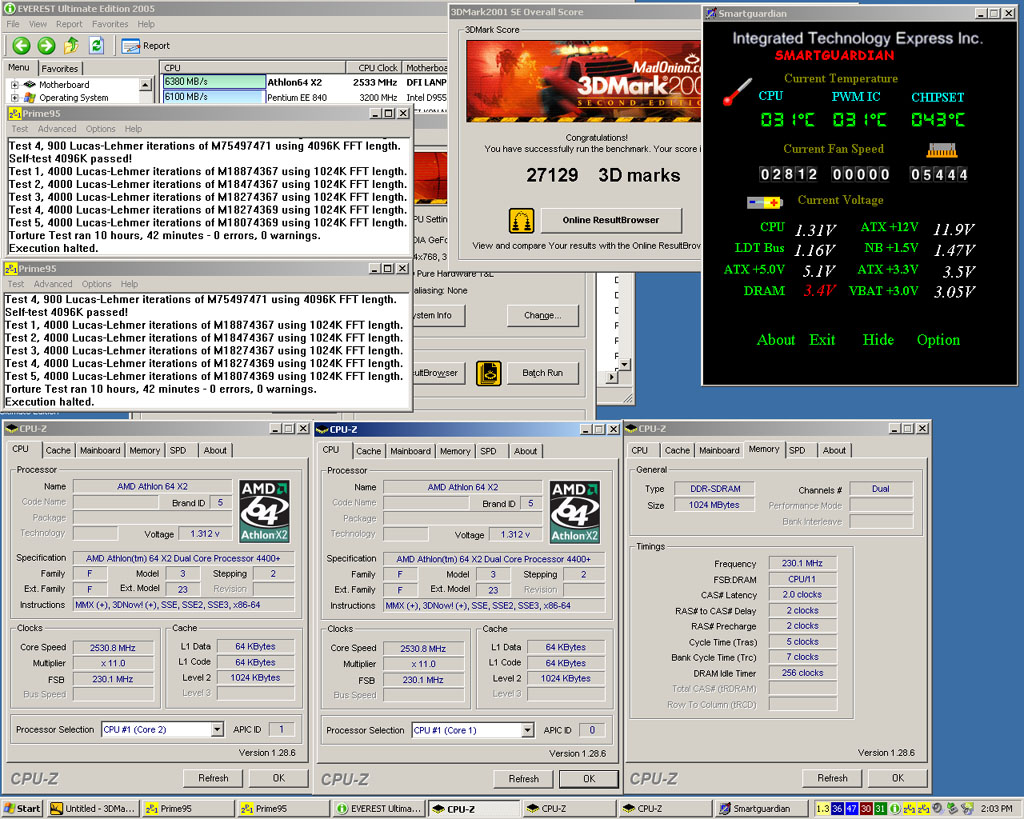
Task: Click About link in Smartguardian
Action: tap(776, 340)
